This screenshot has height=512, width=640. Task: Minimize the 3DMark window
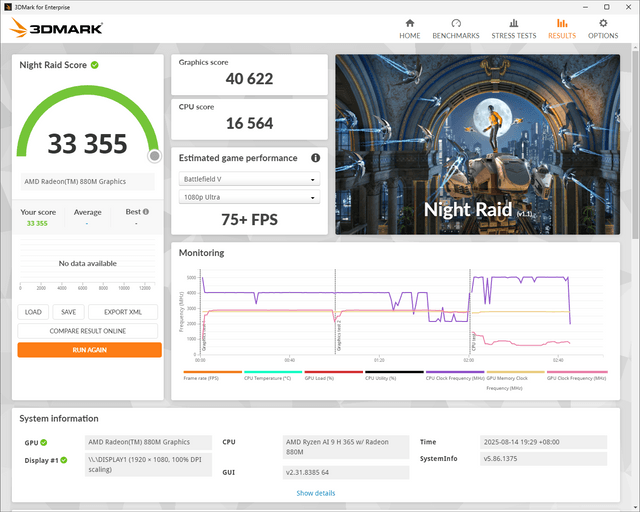(x=586, y=7)
